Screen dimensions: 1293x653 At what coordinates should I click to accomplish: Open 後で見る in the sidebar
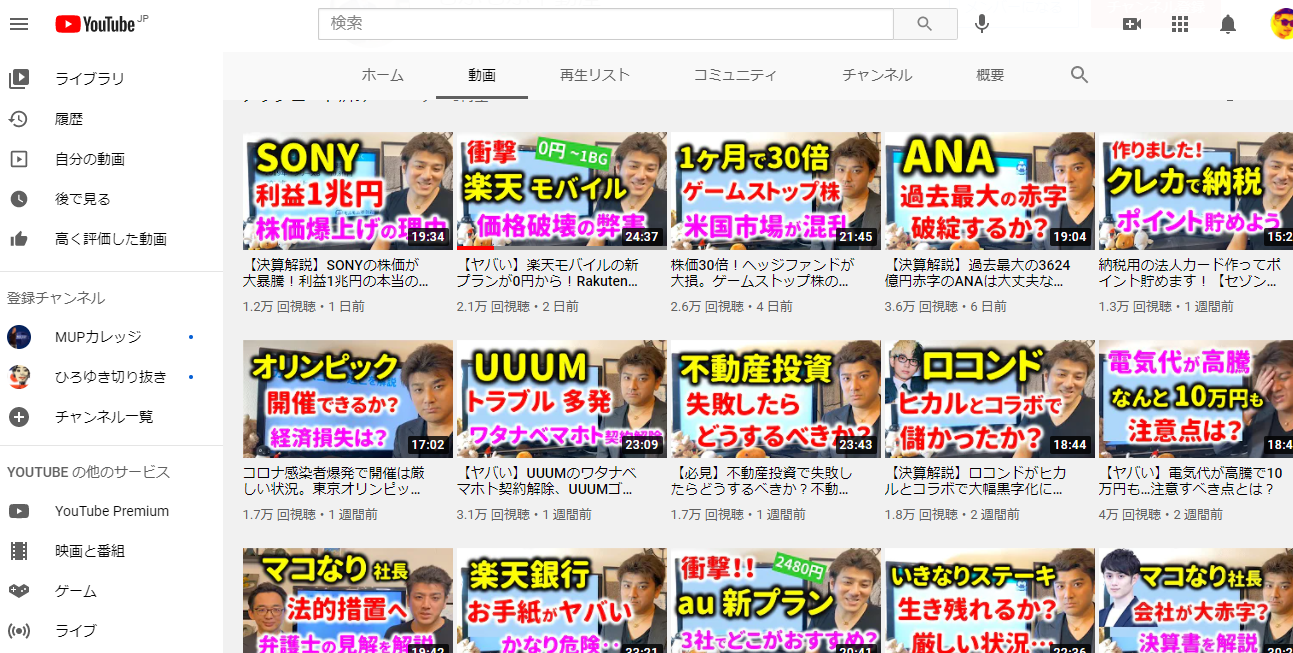pyautogui.click(x=83, y=199)
